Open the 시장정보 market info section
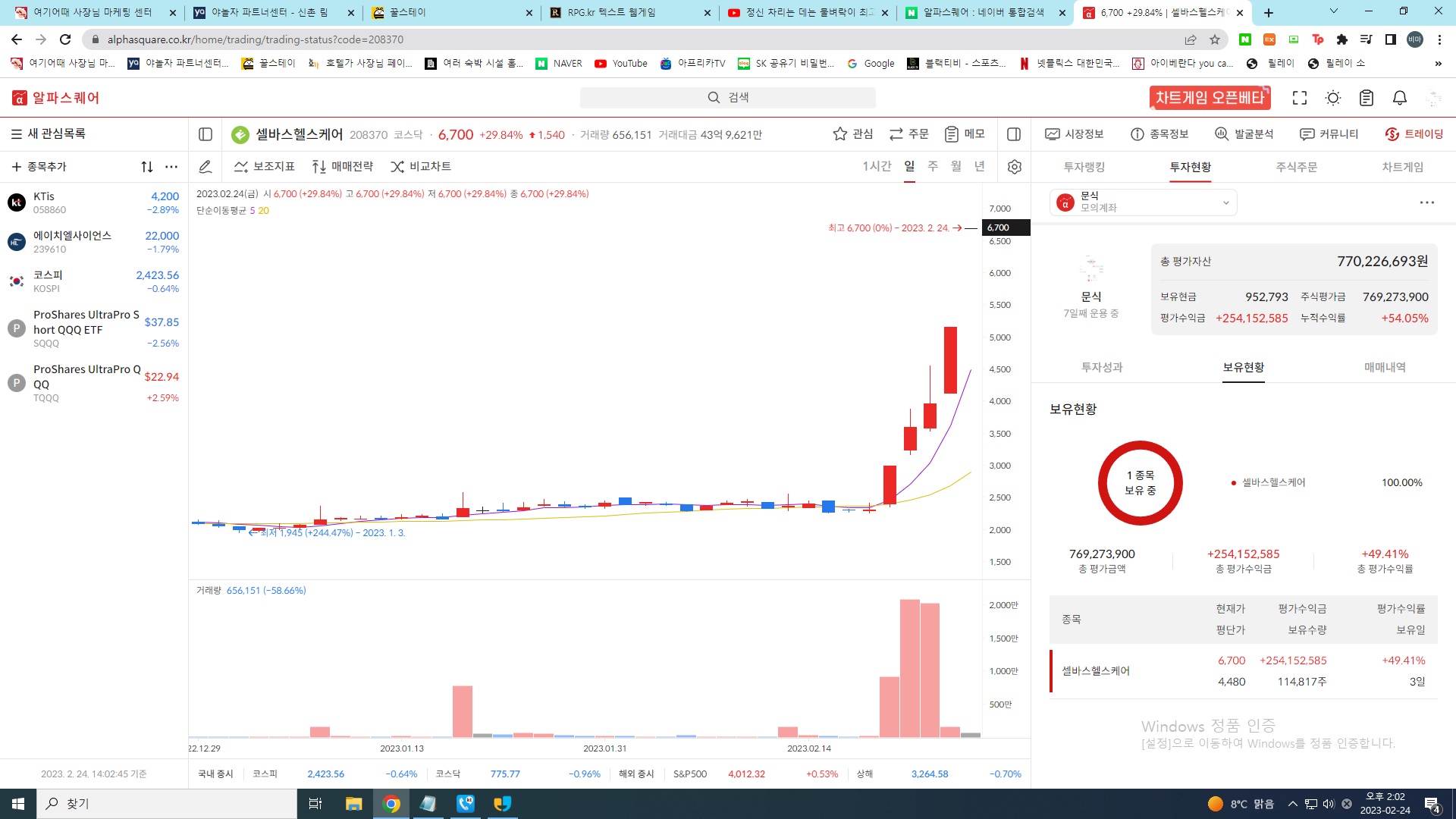The width and height of the screenshot is (1456, 819). coord(1075,134)
